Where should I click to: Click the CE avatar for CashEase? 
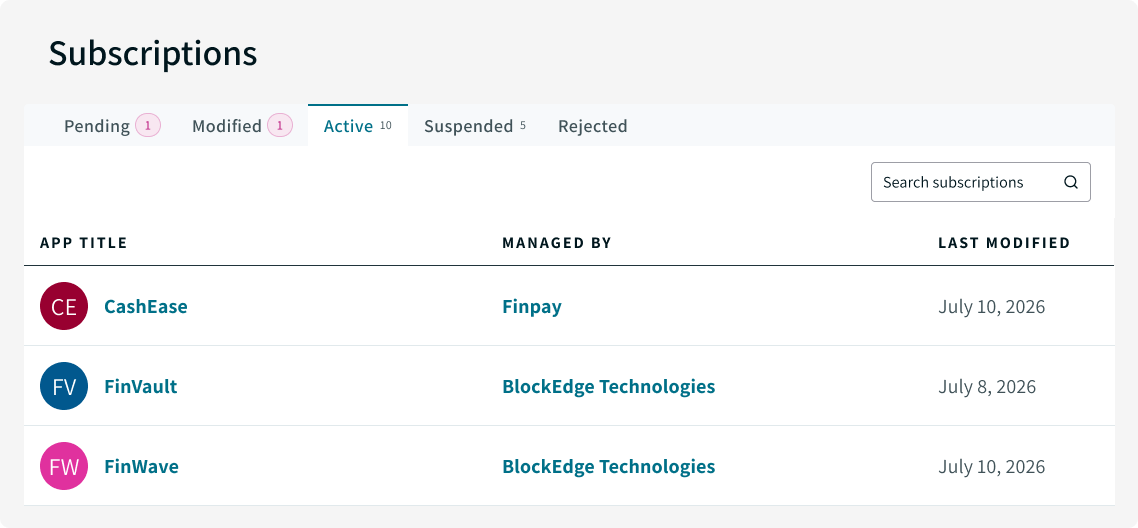click(64, 306)
